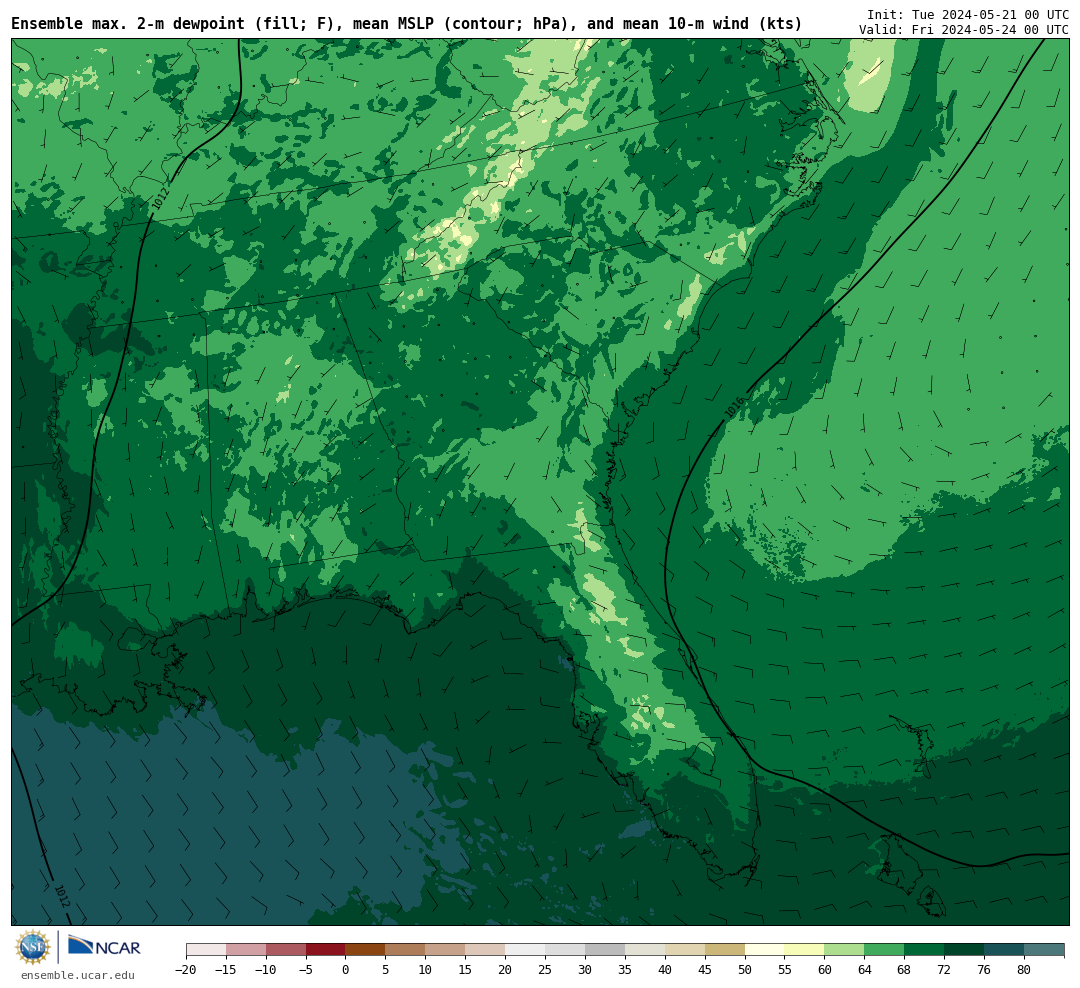Click the Valid: Fri 2024-05-24 00 UTC text
The image size is (1080, 988).
tap(964, 30)
